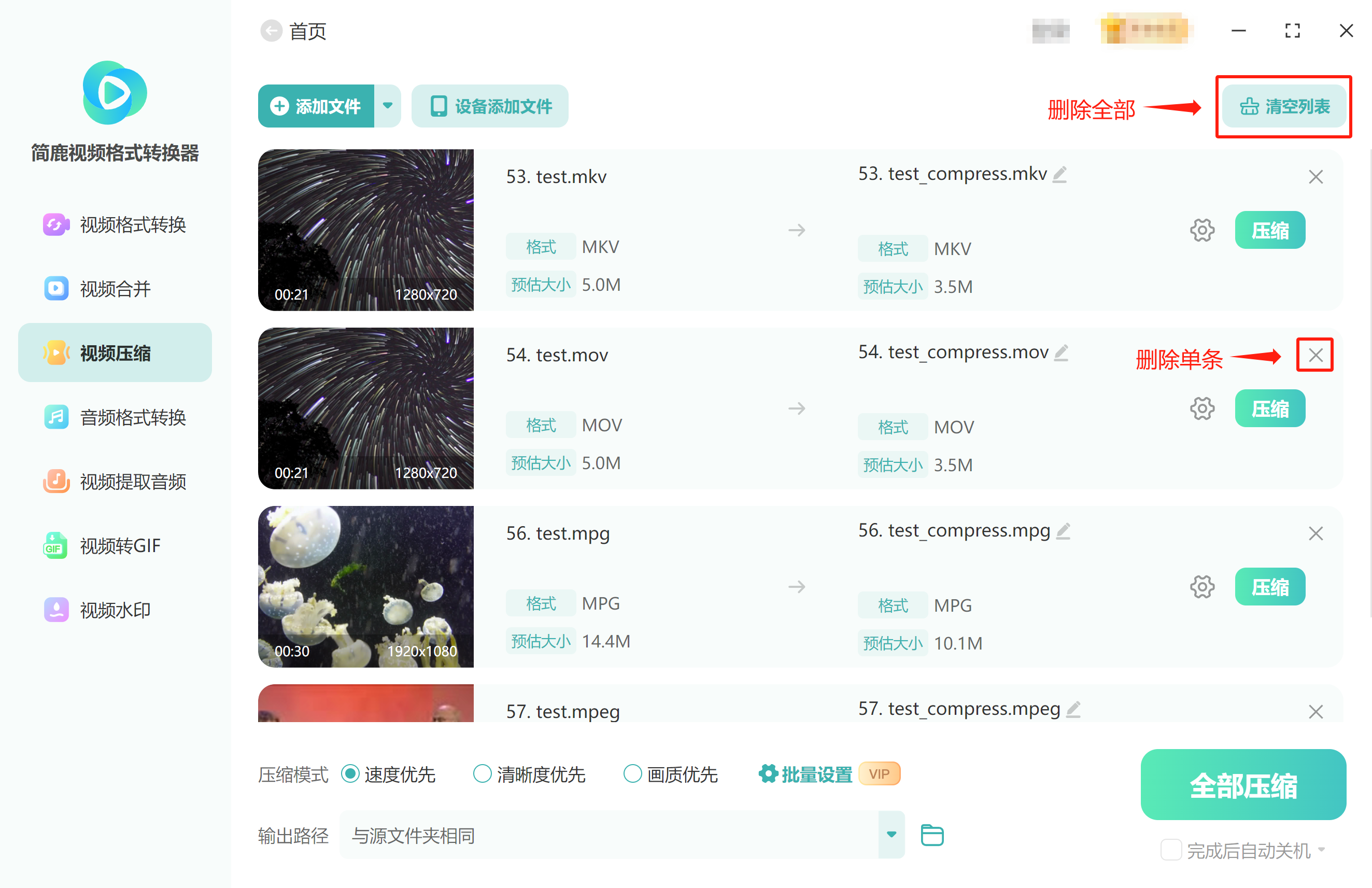Edit output name of 57. test_compress.mpeg

1073,709
